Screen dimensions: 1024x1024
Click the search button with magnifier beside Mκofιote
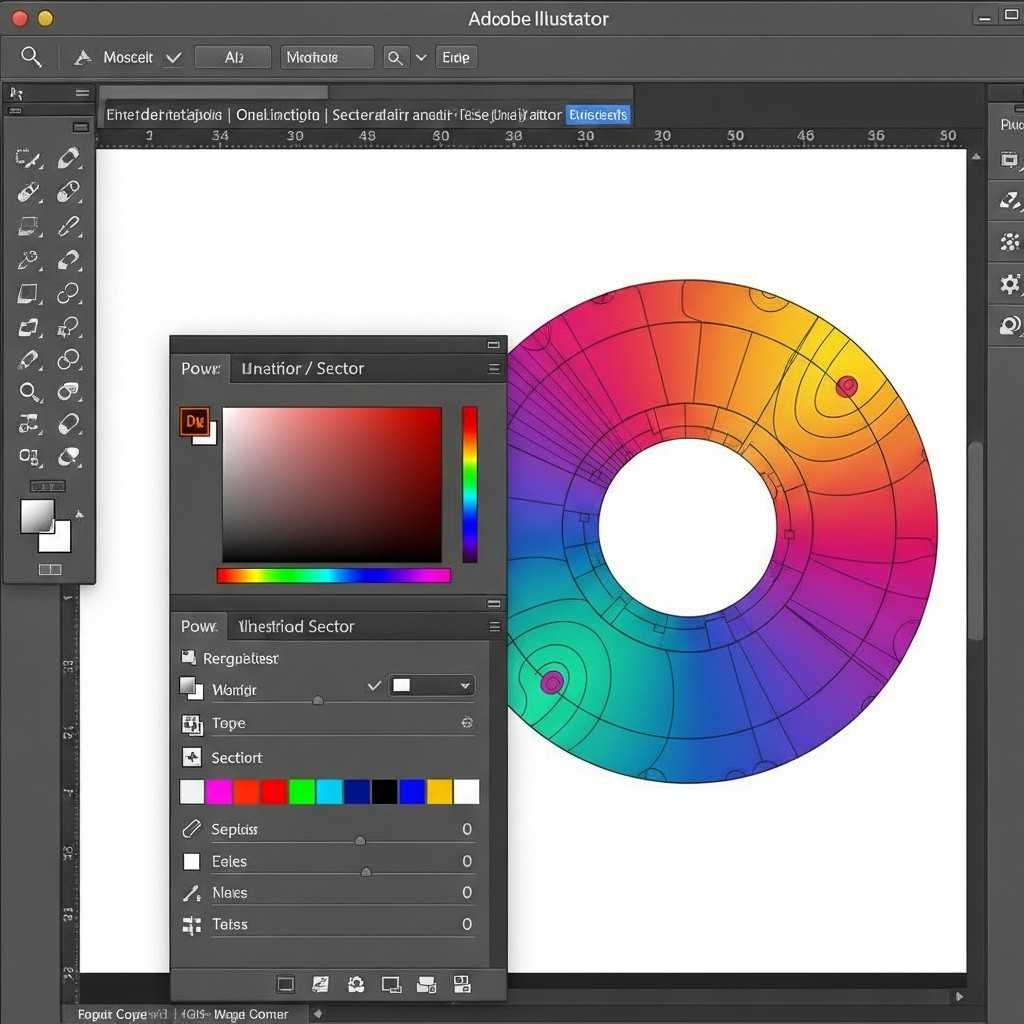coord(395,57)
